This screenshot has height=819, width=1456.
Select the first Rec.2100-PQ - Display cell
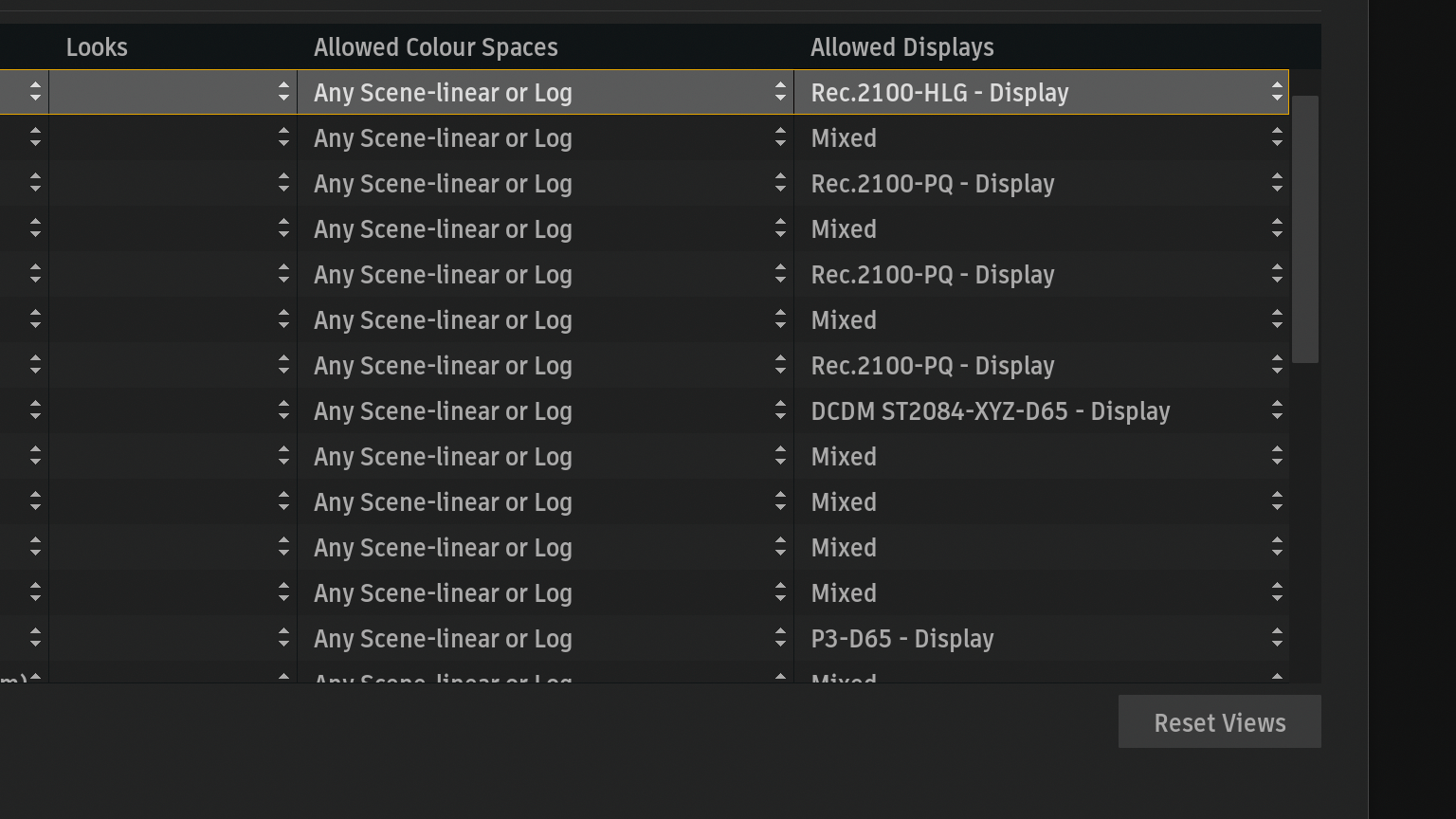1041,183
